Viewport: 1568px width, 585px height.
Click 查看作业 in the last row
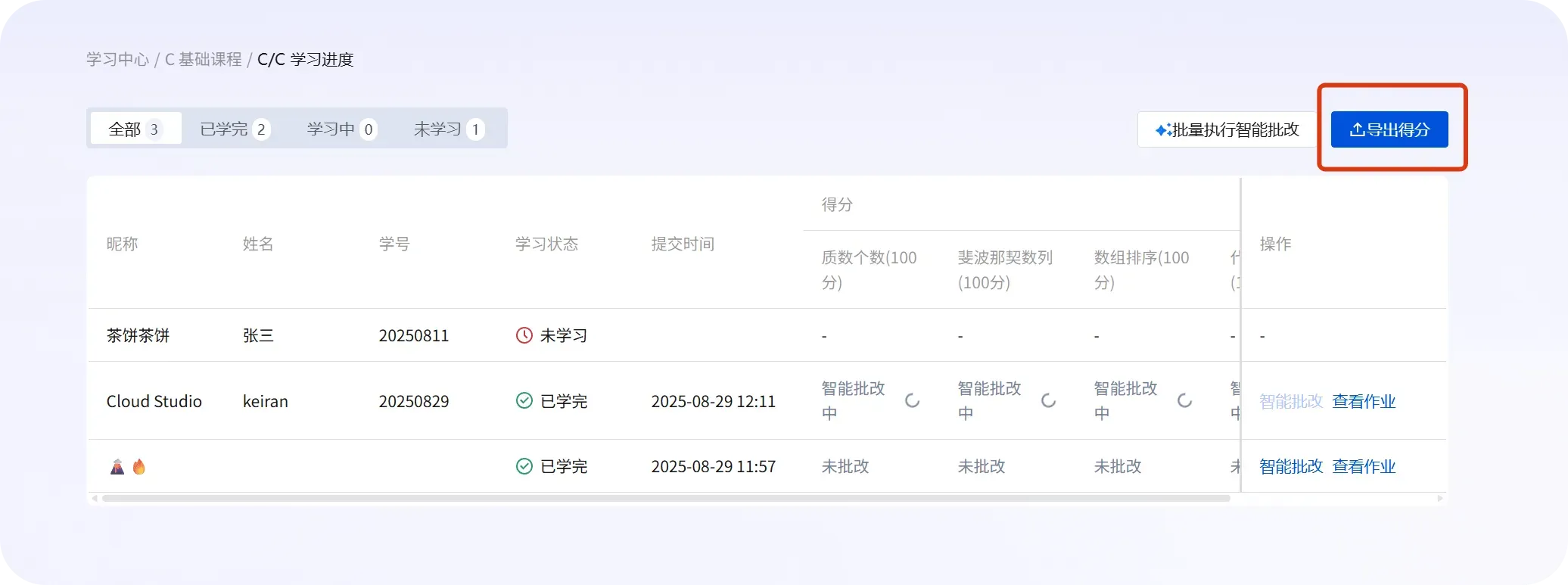[1364, 466]
